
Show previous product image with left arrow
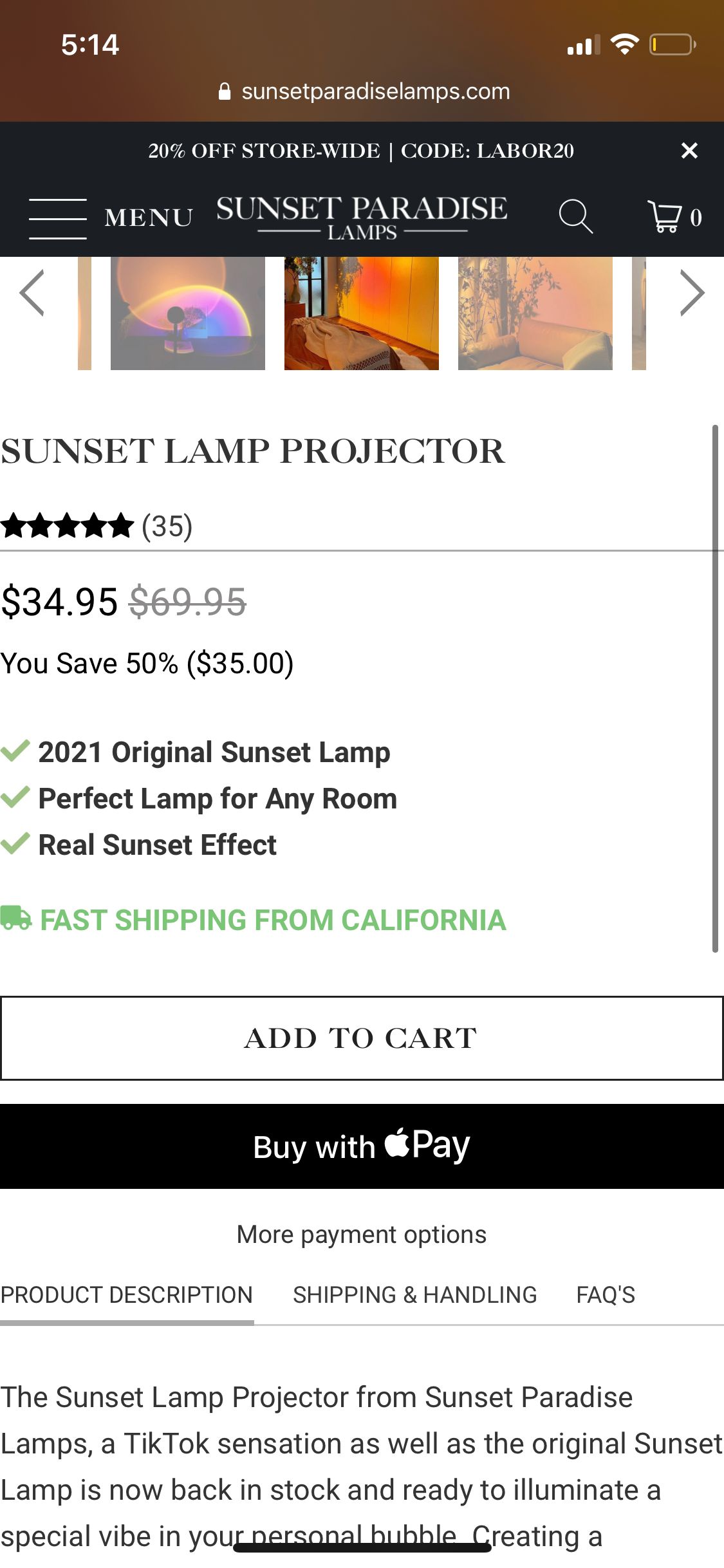32,293
